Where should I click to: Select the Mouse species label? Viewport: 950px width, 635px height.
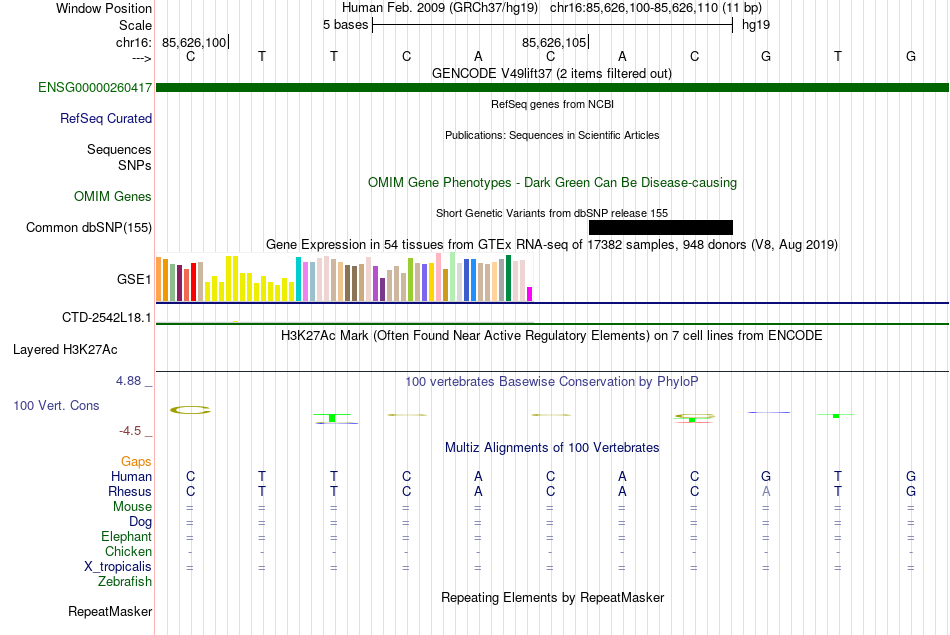(x=133, y=507)
